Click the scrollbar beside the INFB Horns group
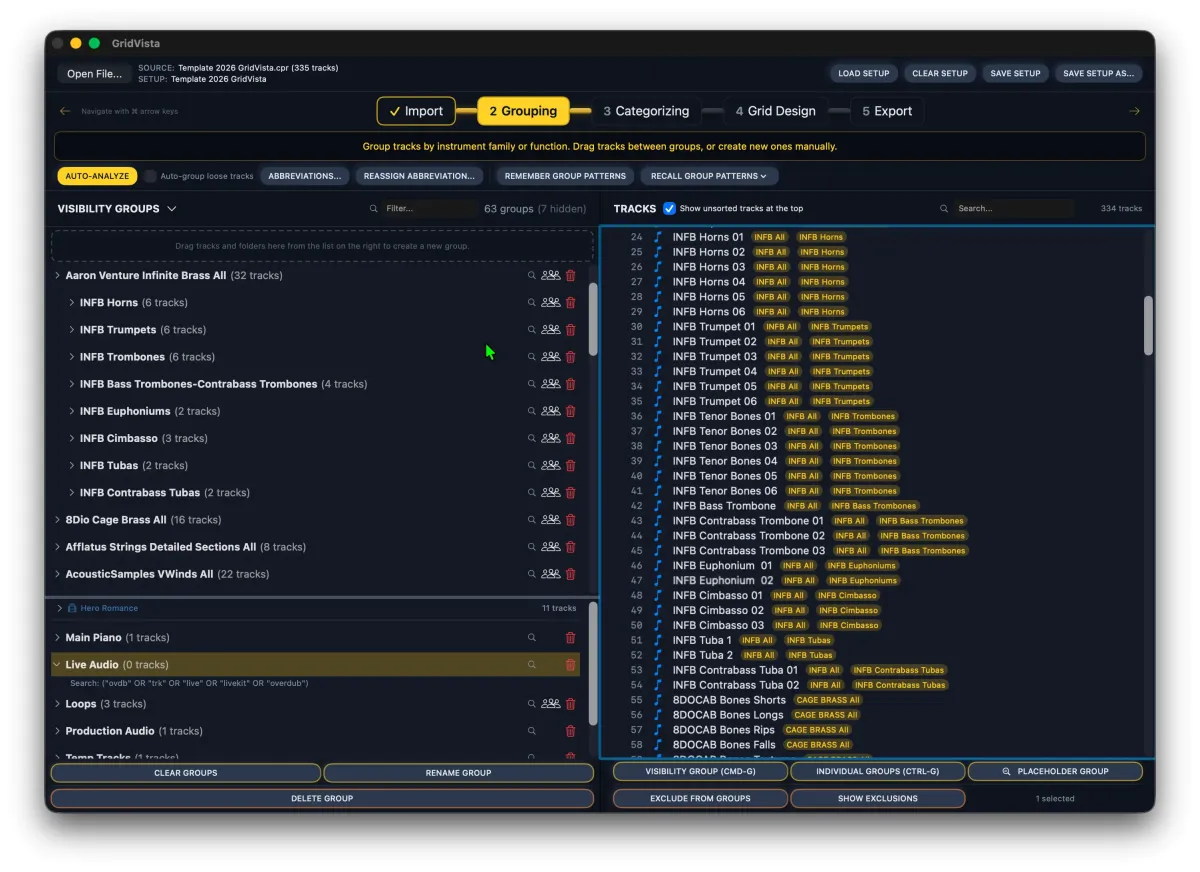The image size is (1200, 872). pos(593,318)
